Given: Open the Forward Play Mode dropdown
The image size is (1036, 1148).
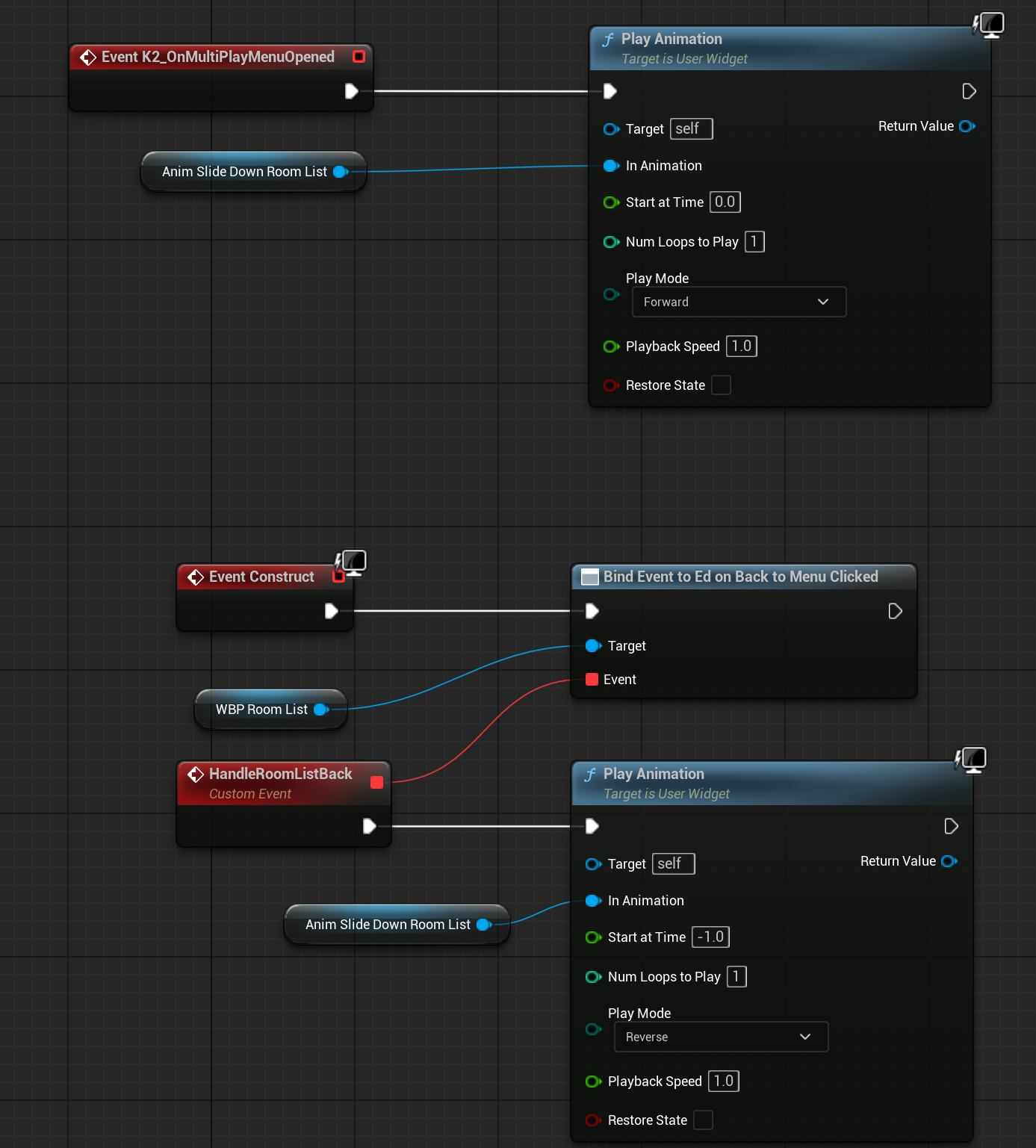Looking at the screenshot, I should (739, 302).
